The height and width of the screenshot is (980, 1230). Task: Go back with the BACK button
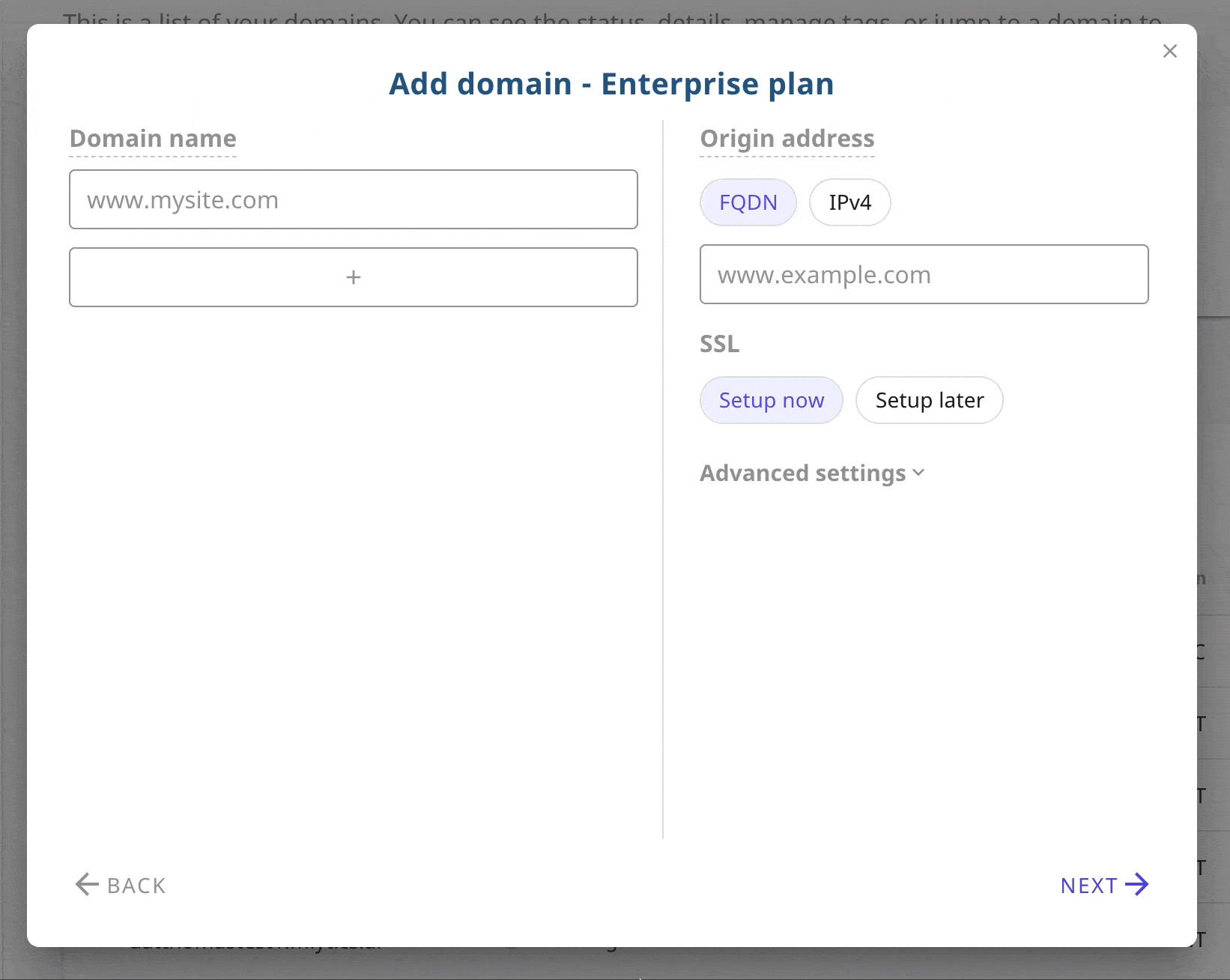(x=121, y=885)
